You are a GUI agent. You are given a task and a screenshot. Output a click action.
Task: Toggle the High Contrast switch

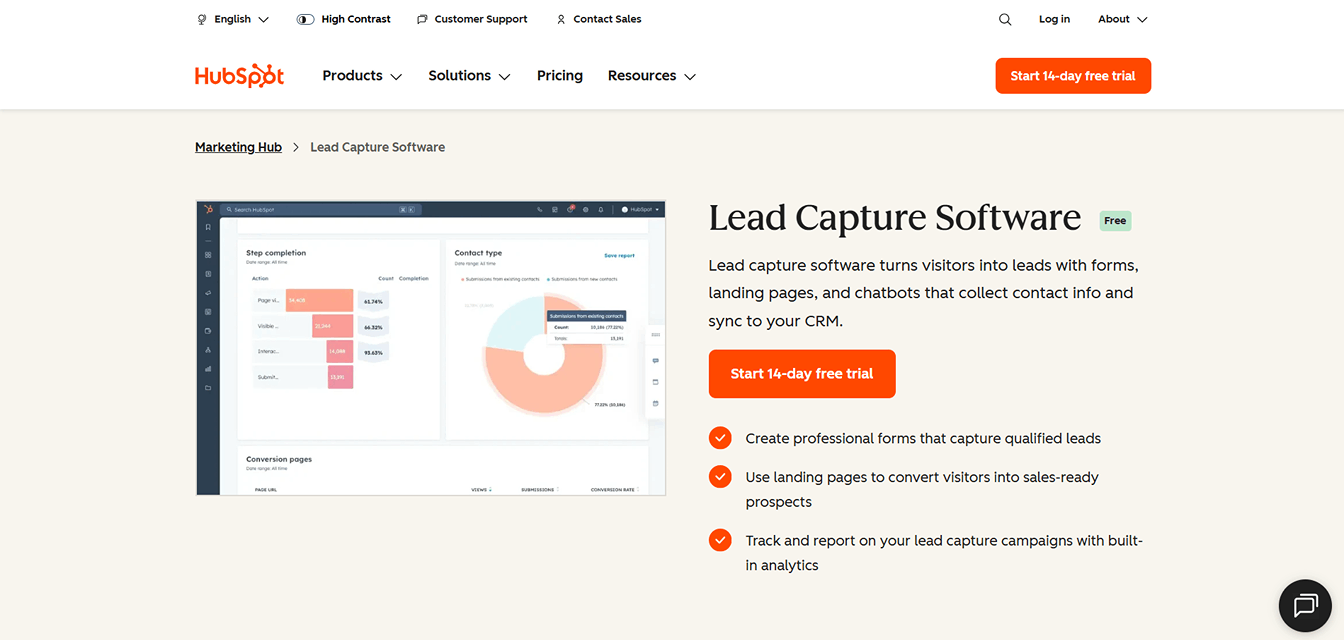(305, 18)
